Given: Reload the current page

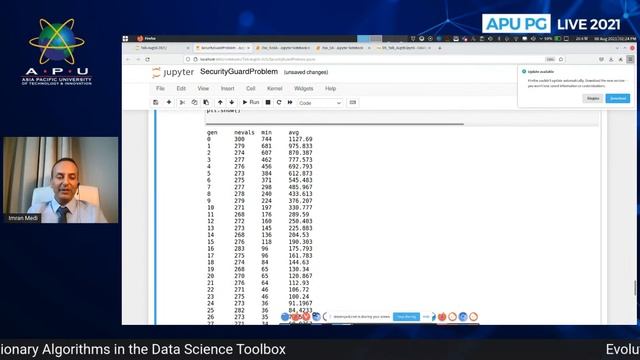Looking at the screenshot, I should click(147, 60).
